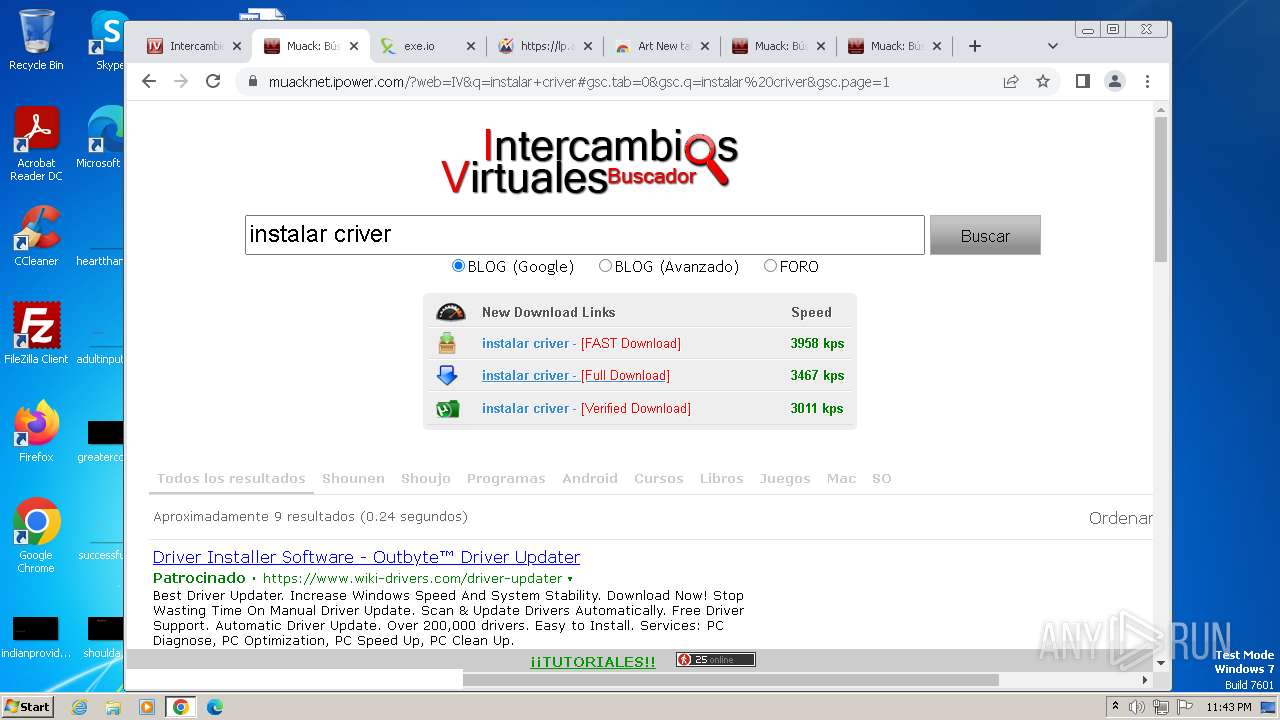This screenshot has height=720, width=1280.
Task: Select the BLOG (Avanzado) radio option
Action: [x=605, y=266]
